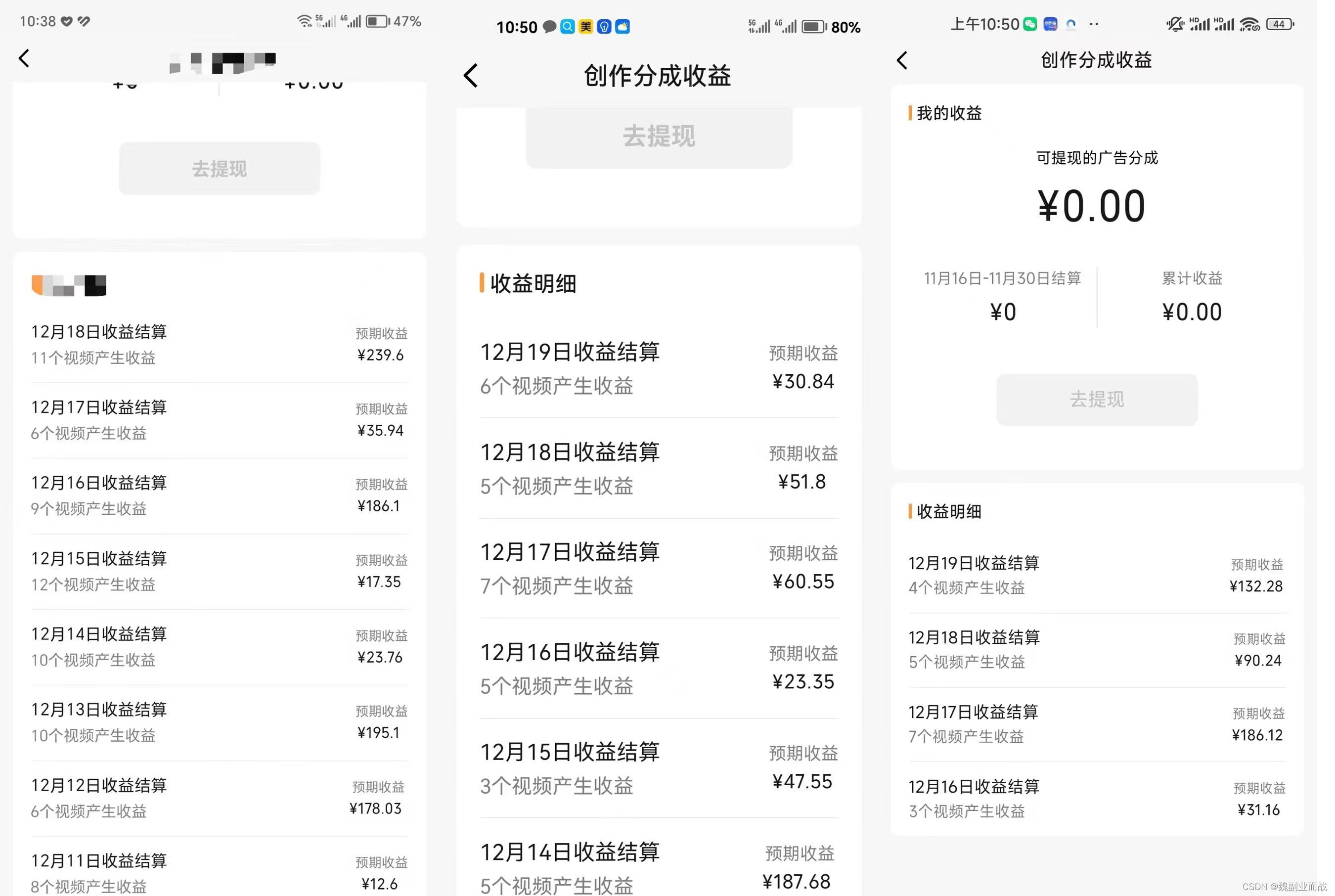
Task: Tap yellow 美团 icon in middle status bar
Action: tap(585, 27)
